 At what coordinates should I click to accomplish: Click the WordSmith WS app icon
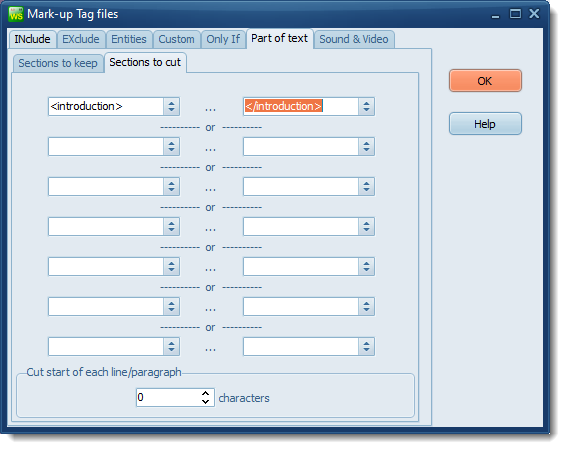point(16,14)
